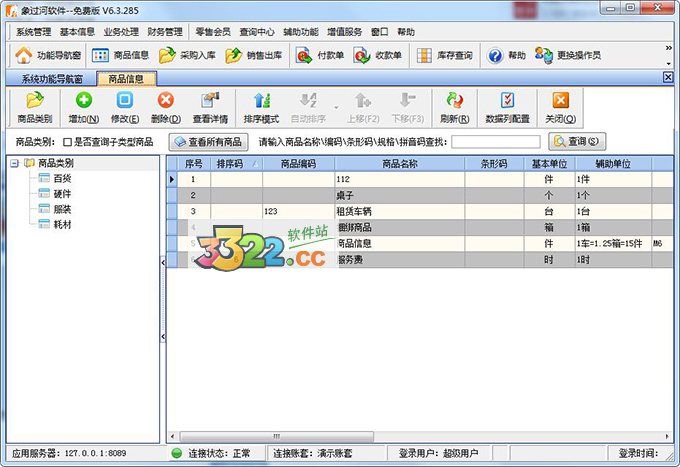
Task: Select the row named 桌子
Action: pyautogui.click(x=420, y=195)
